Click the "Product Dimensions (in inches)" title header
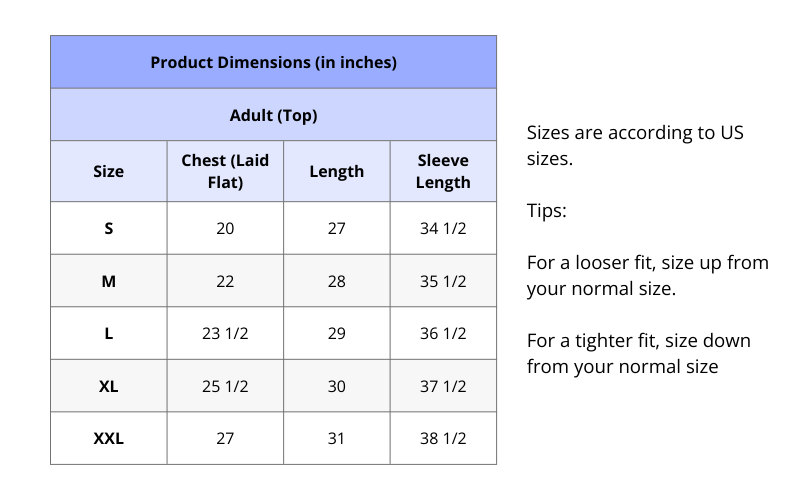 pyautogui.click(x=273, y=62)
